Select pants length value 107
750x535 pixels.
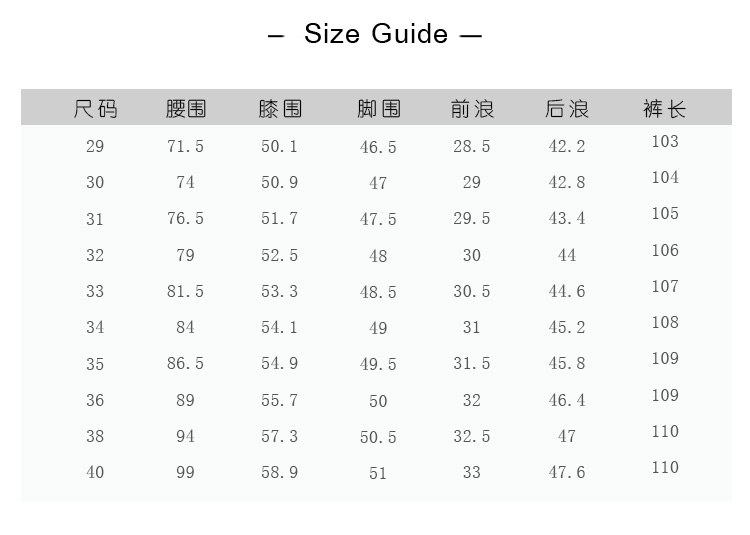[665, 286]
